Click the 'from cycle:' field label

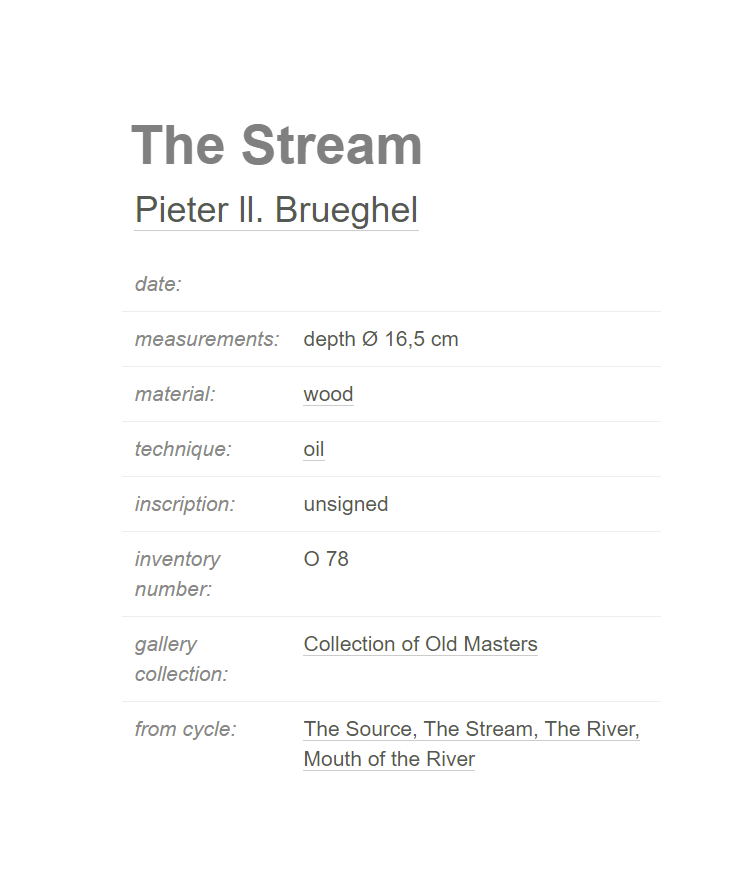[185, 729]
